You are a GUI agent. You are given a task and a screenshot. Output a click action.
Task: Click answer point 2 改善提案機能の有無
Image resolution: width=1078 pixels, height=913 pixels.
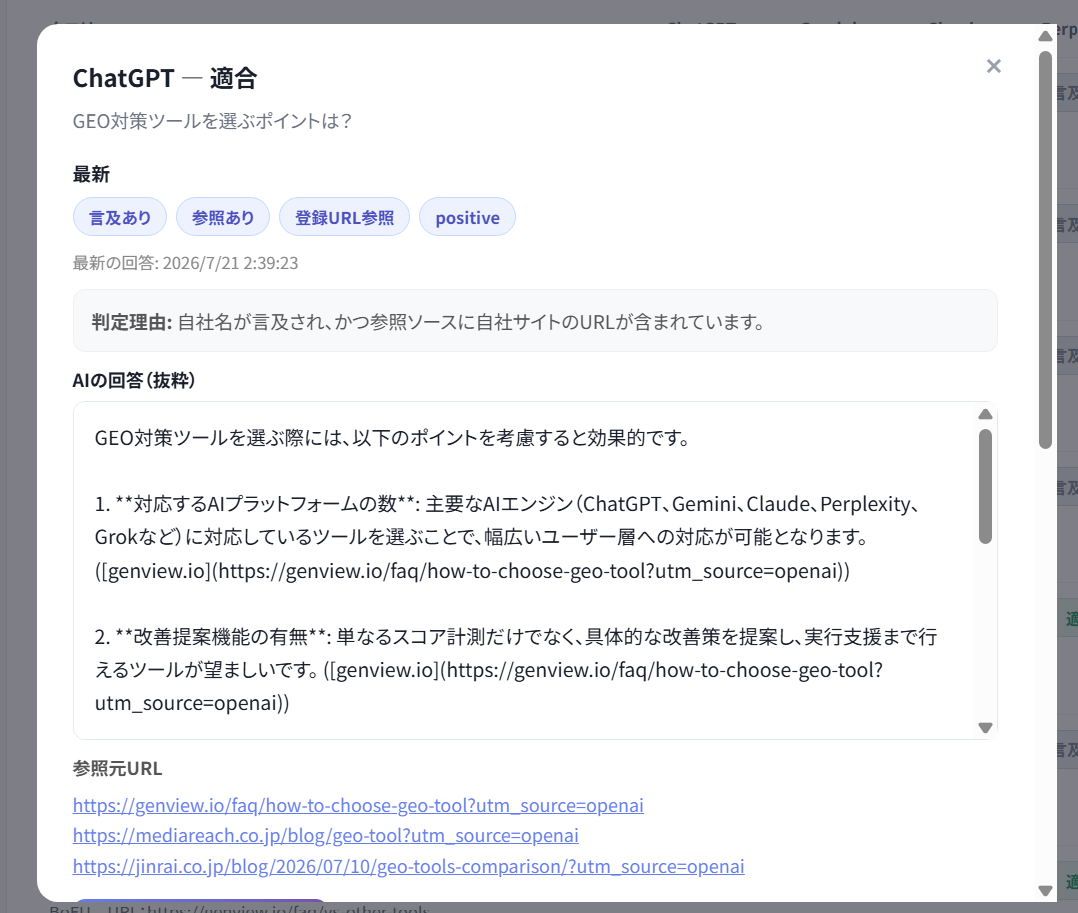pos(516,670)
